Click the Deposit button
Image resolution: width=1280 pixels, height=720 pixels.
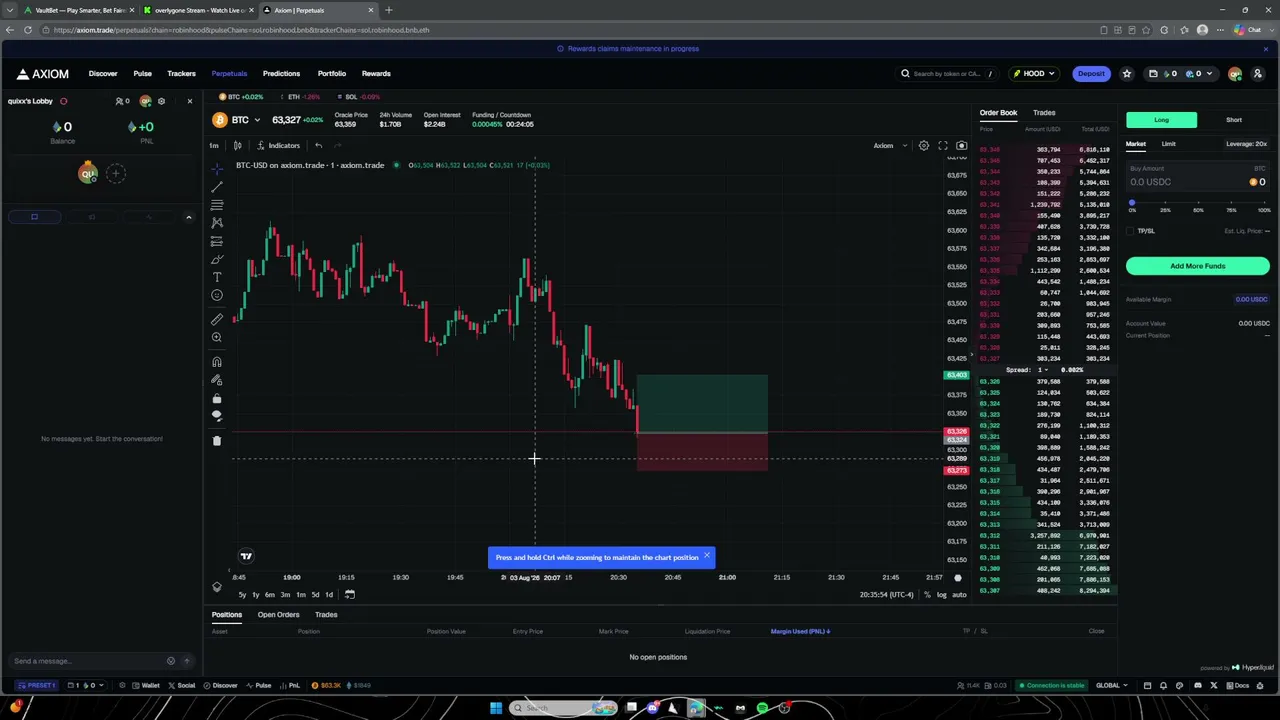[x=1091, y=73]
